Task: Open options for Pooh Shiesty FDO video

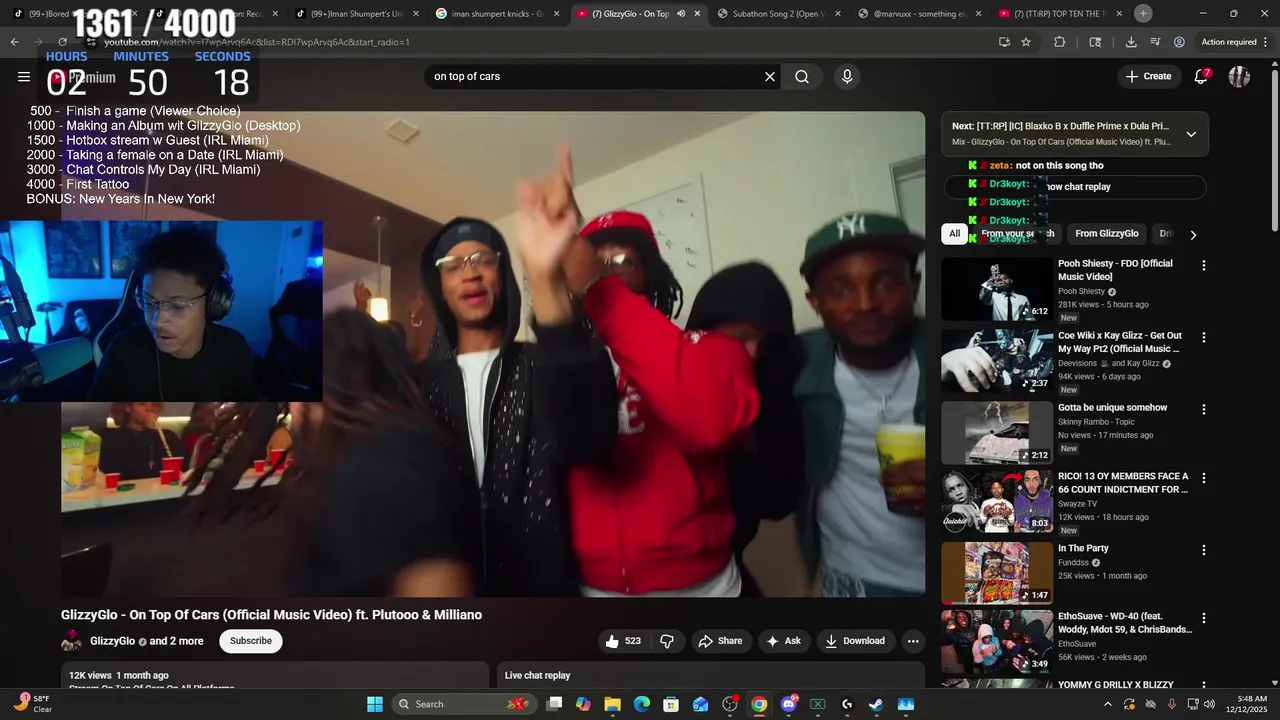Action: click(1204, 265)
